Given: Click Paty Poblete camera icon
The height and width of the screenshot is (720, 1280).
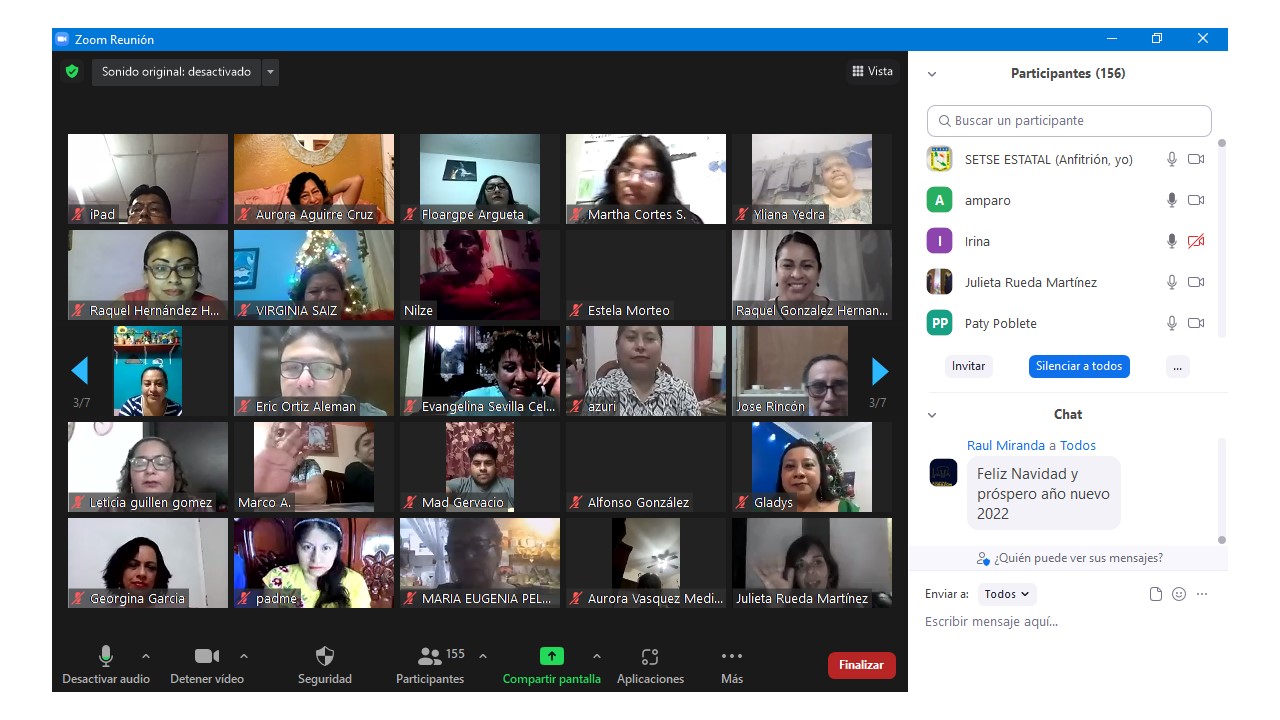Looking at the screenshot, I should point(1196,323).
